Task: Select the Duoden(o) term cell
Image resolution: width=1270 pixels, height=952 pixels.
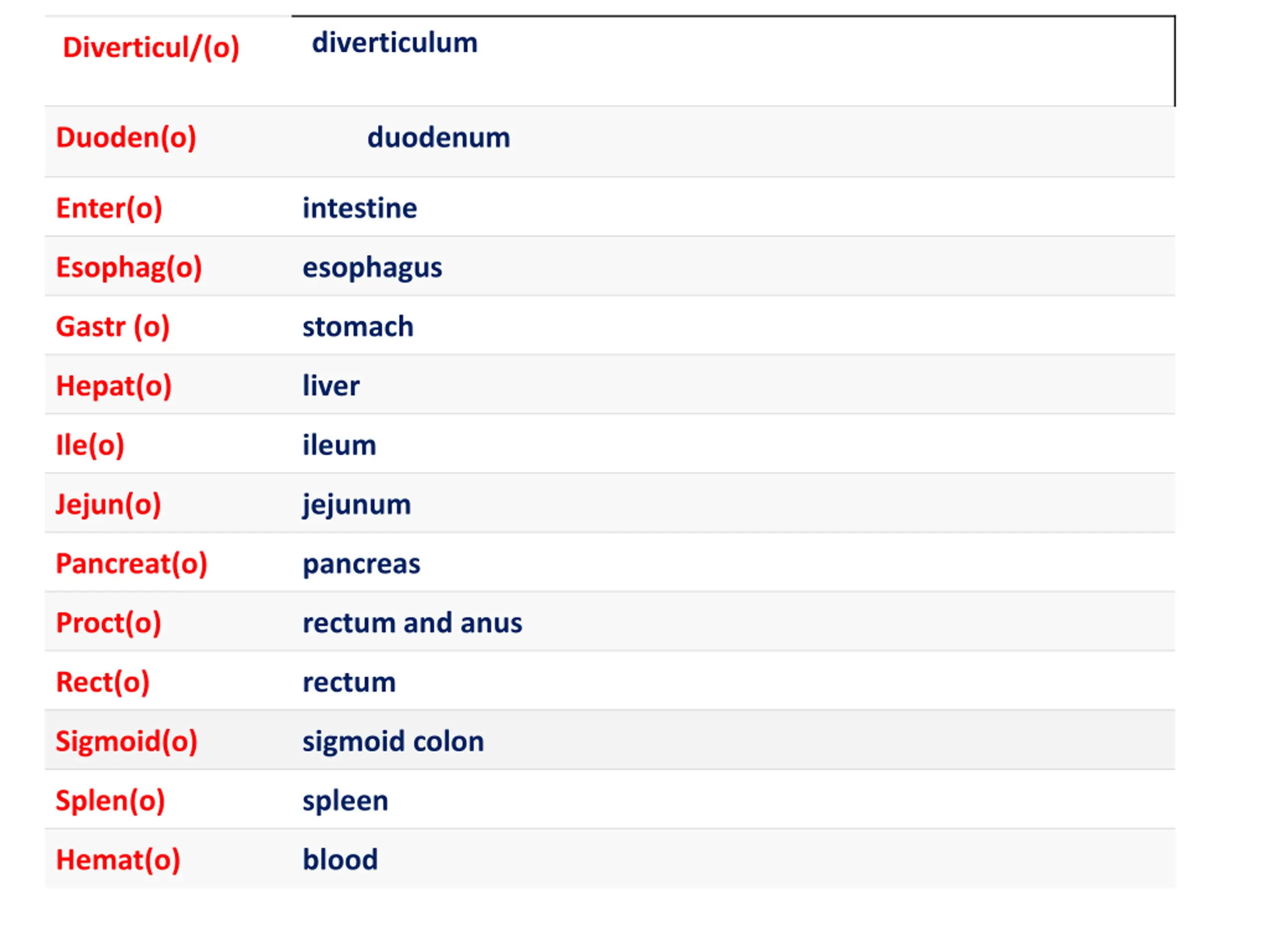Action: click(x=127, y=138)
